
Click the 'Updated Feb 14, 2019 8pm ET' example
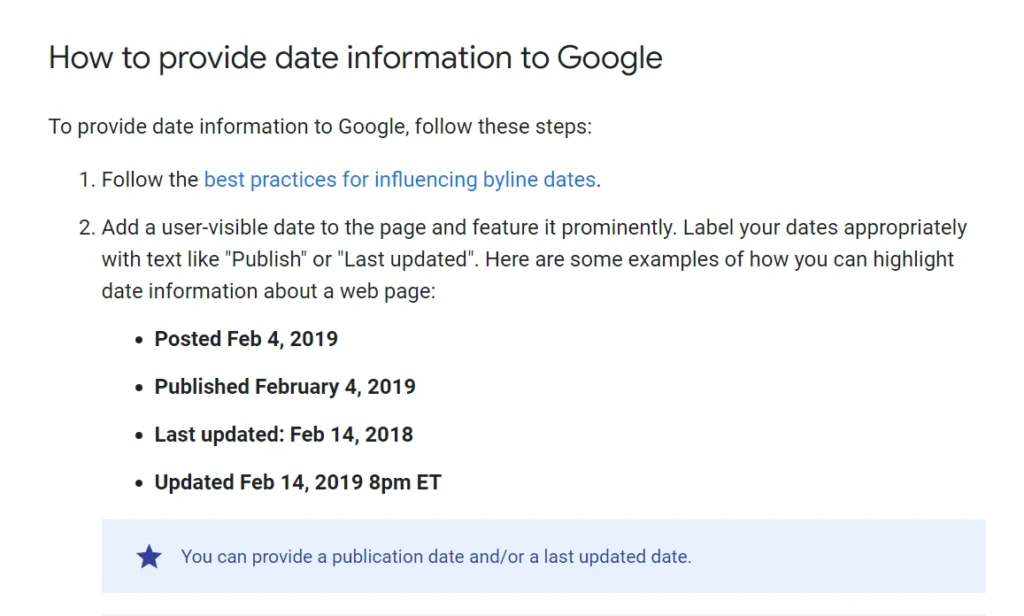[298, 482]
